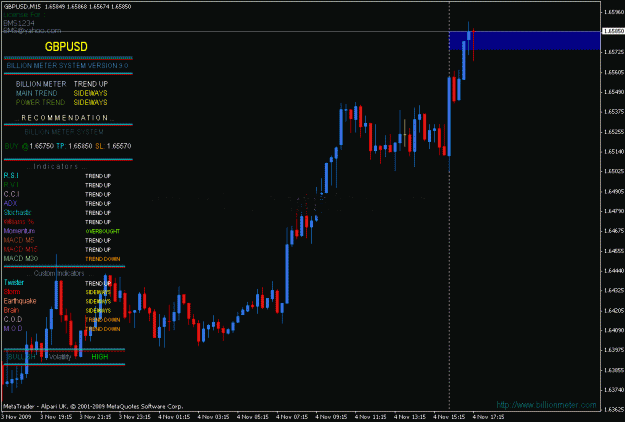Click the HIGH volatility reading
625x422 pixels.
pyautogui.click(x=100, y=357)
